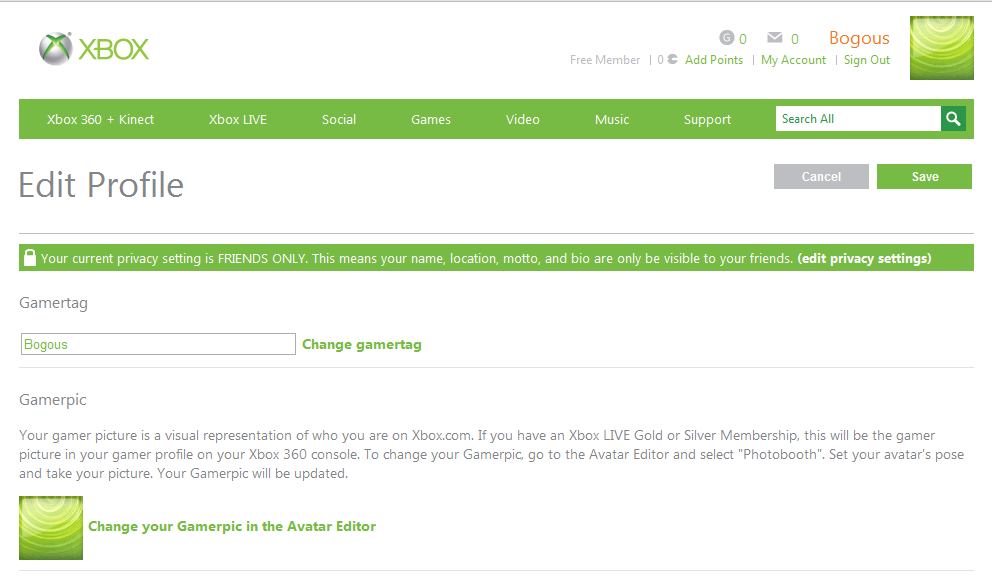Sign Out of the account
The width and height of the screenshot is (992, 585).
867,59
